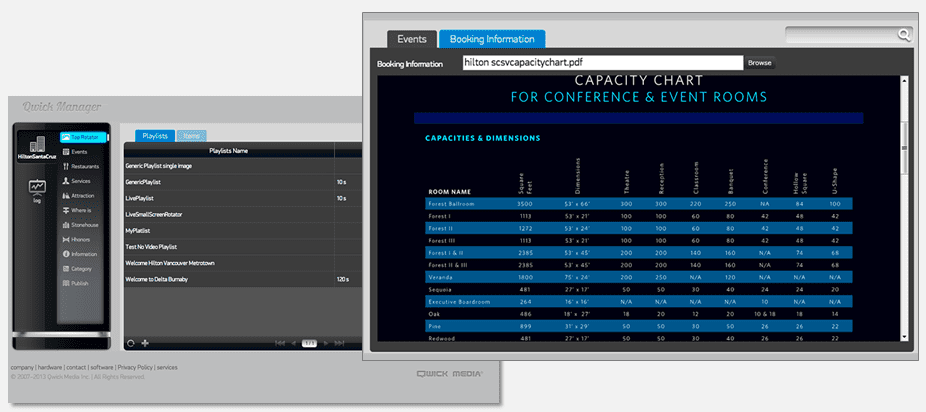Viewport: 926px width, 412px height.
Task: Go to Services in the sidebar
Action: pos(77,181)
